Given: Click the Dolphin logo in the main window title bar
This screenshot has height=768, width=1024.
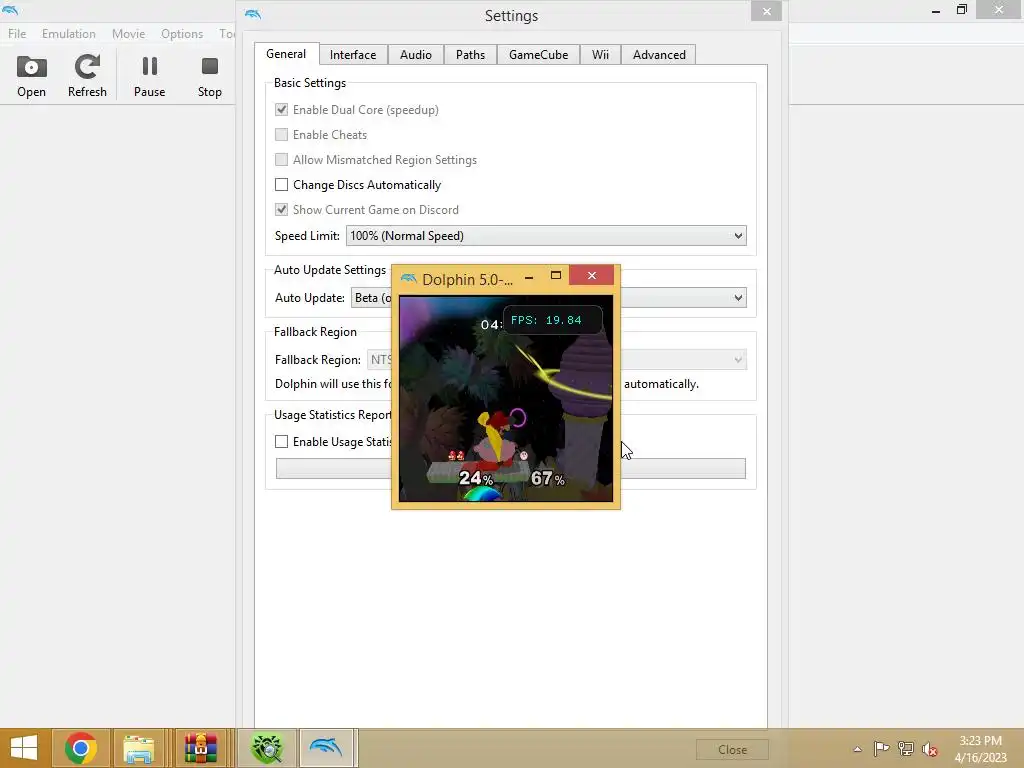Looking at the screenshot, I should tap(10, 10).
